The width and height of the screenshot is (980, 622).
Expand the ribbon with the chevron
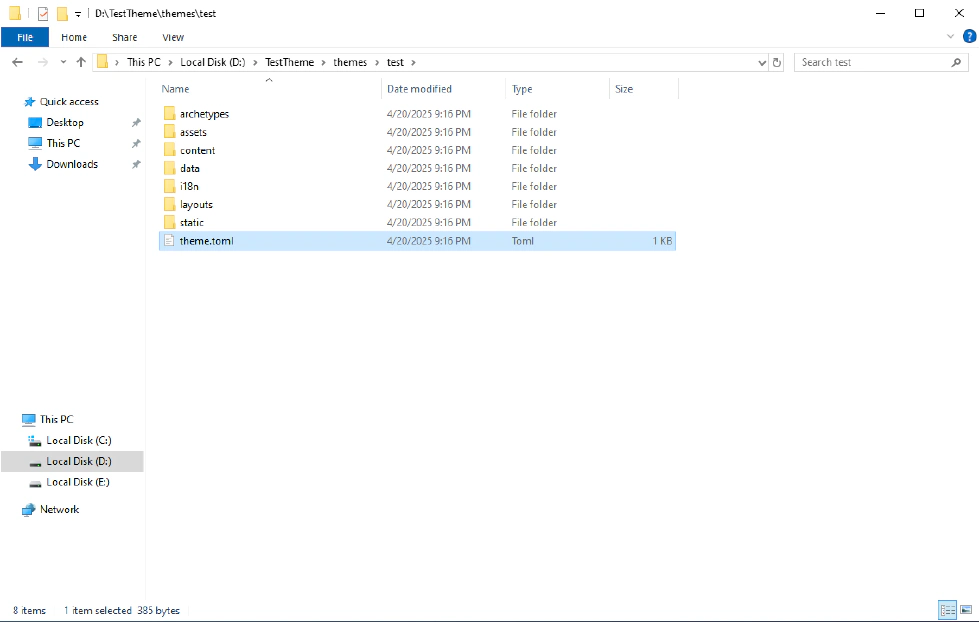point(950,37)
